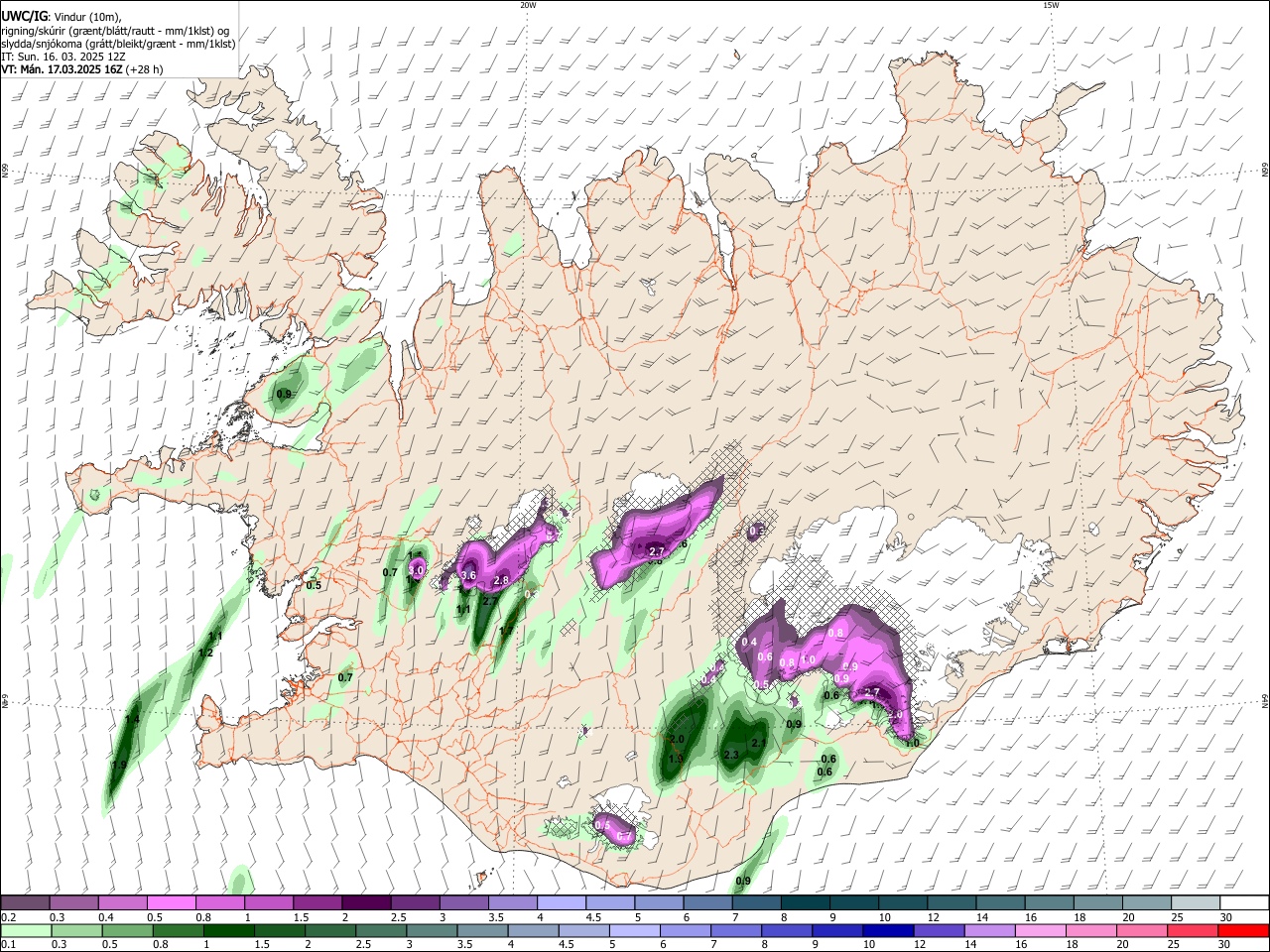
Task: Click the 'VT: Mán. 17.03.2025 16Z (+28 h)' line
Action: (x=81, y=69)
